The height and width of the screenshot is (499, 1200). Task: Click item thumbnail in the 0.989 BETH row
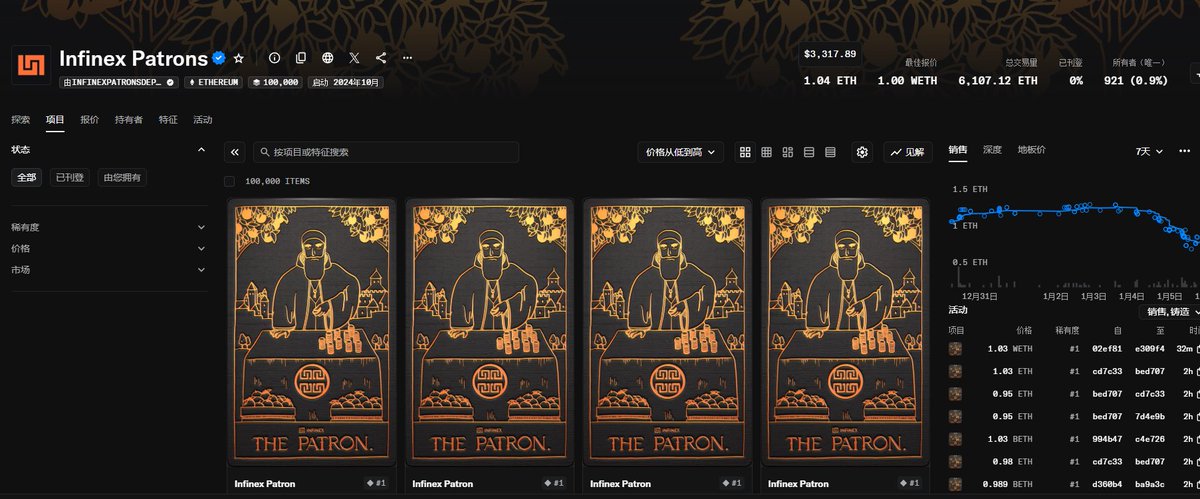[x=955, y=486]
